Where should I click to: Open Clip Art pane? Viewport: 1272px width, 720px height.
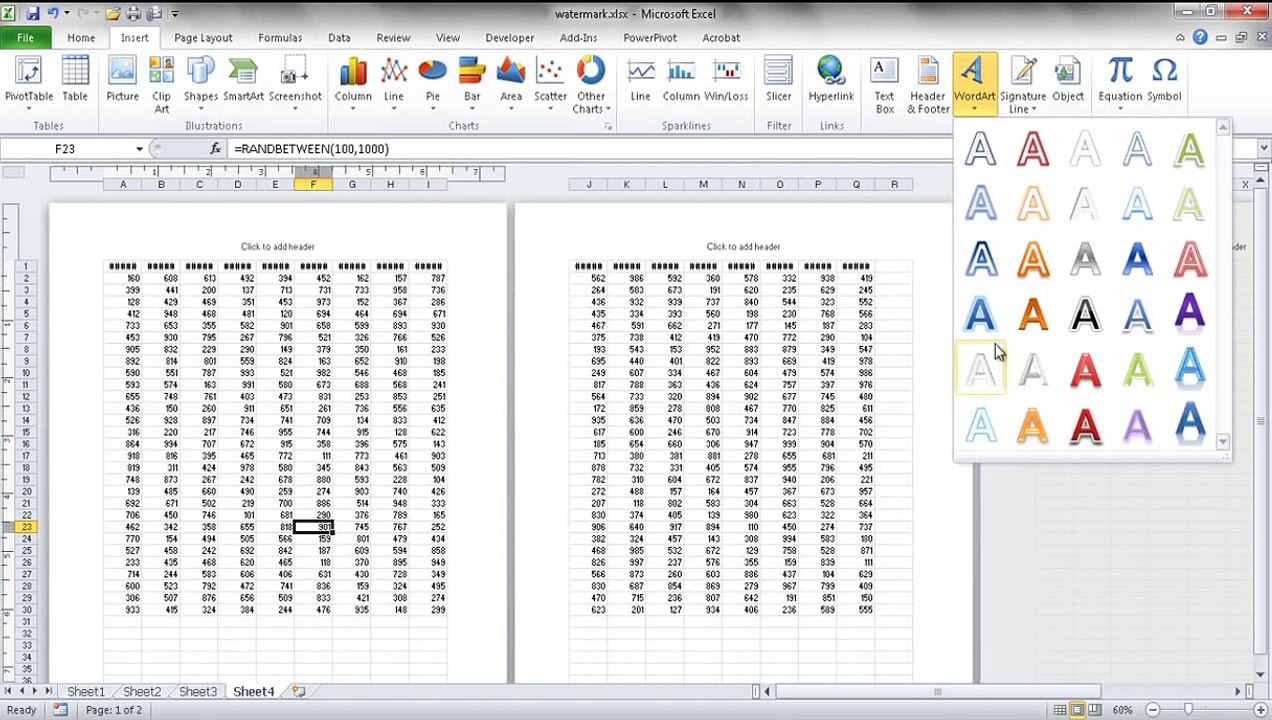tap(161, 84)
